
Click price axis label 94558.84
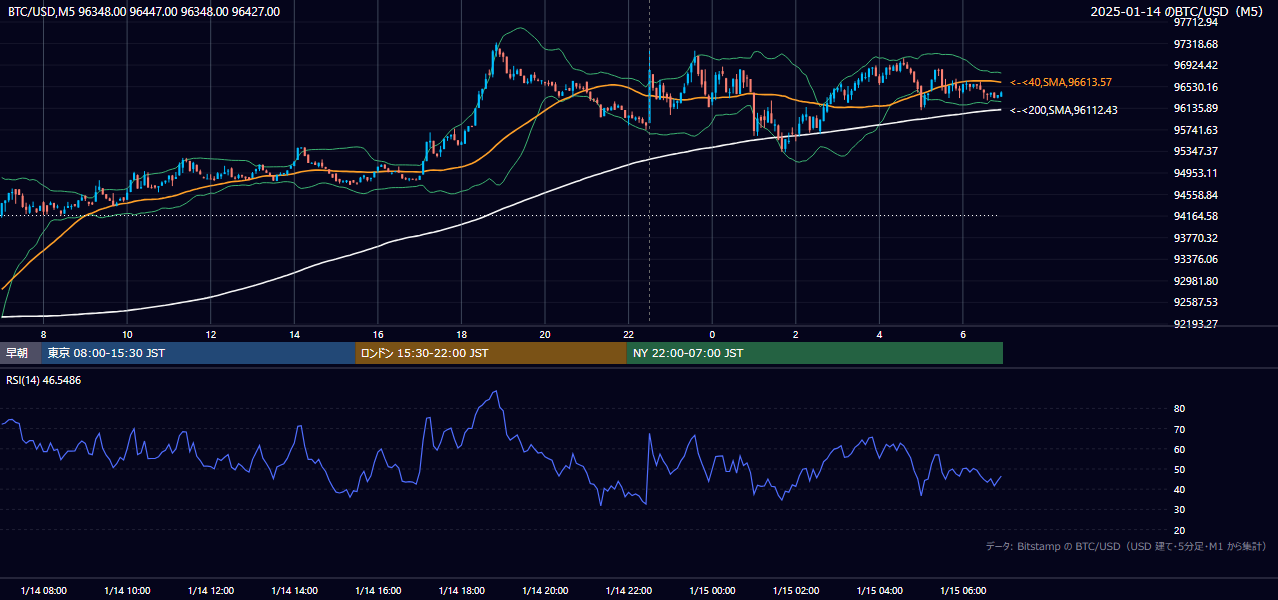(x=1196, y=195)
